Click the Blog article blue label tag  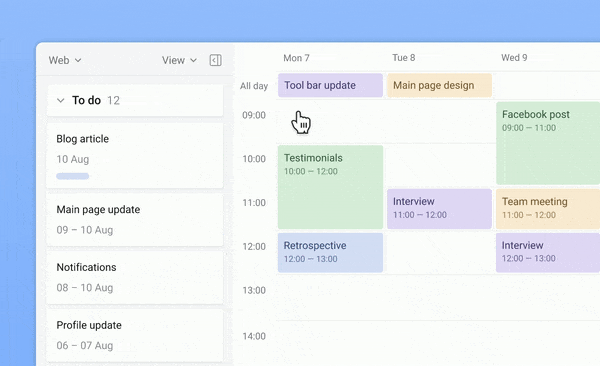click(73, 176)
